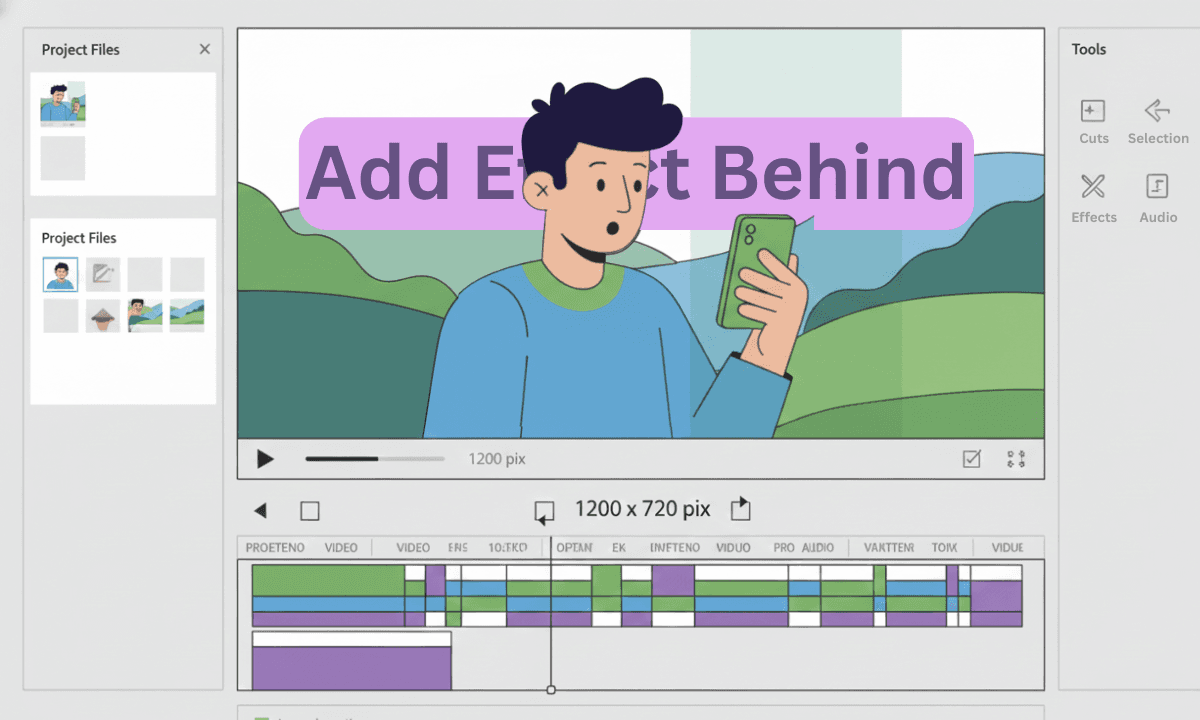Select the first large green timeline clip

coord(328,580)
